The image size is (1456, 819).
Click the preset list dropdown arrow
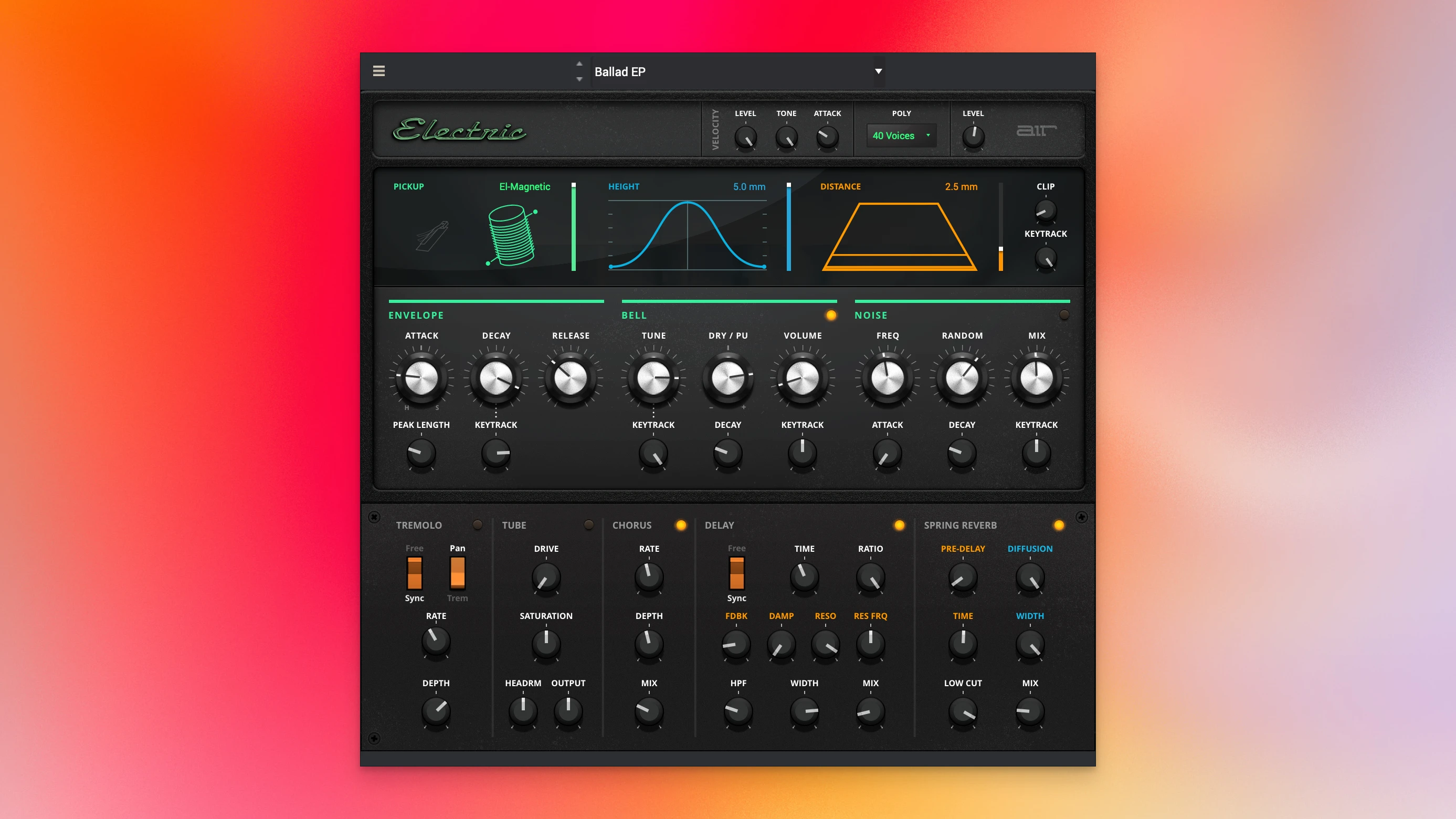878,71
